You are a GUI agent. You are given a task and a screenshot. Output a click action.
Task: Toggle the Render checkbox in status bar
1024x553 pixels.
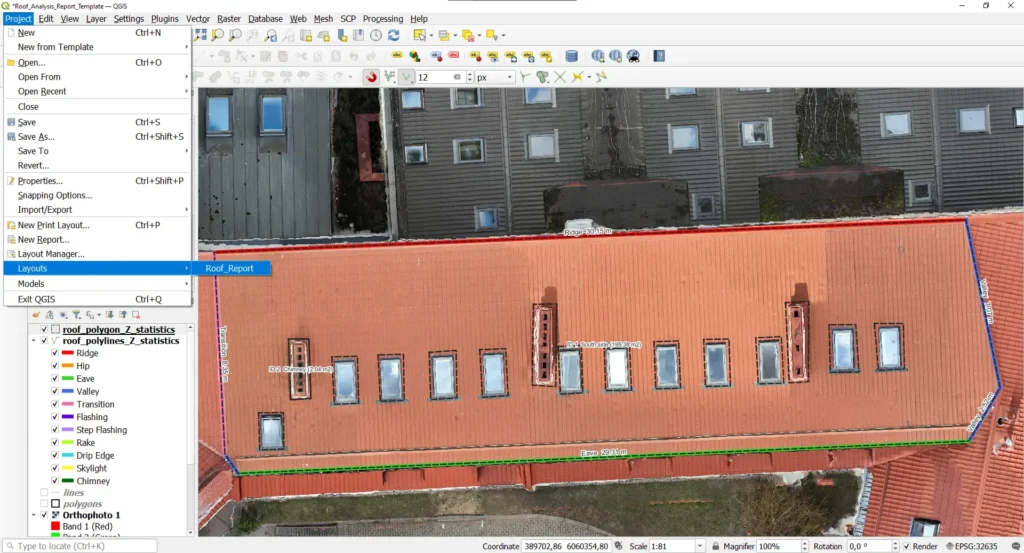(906, 546)
